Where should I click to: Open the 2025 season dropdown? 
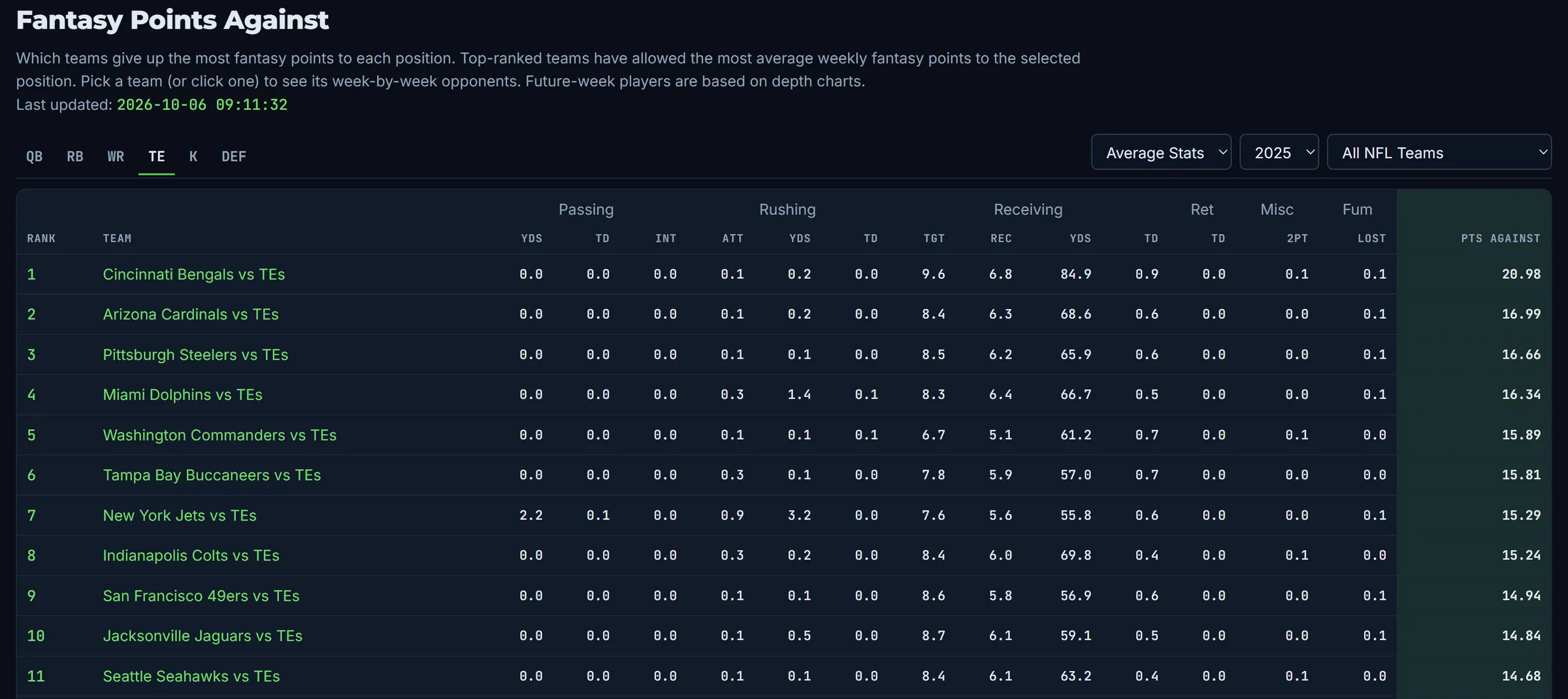1279,152
